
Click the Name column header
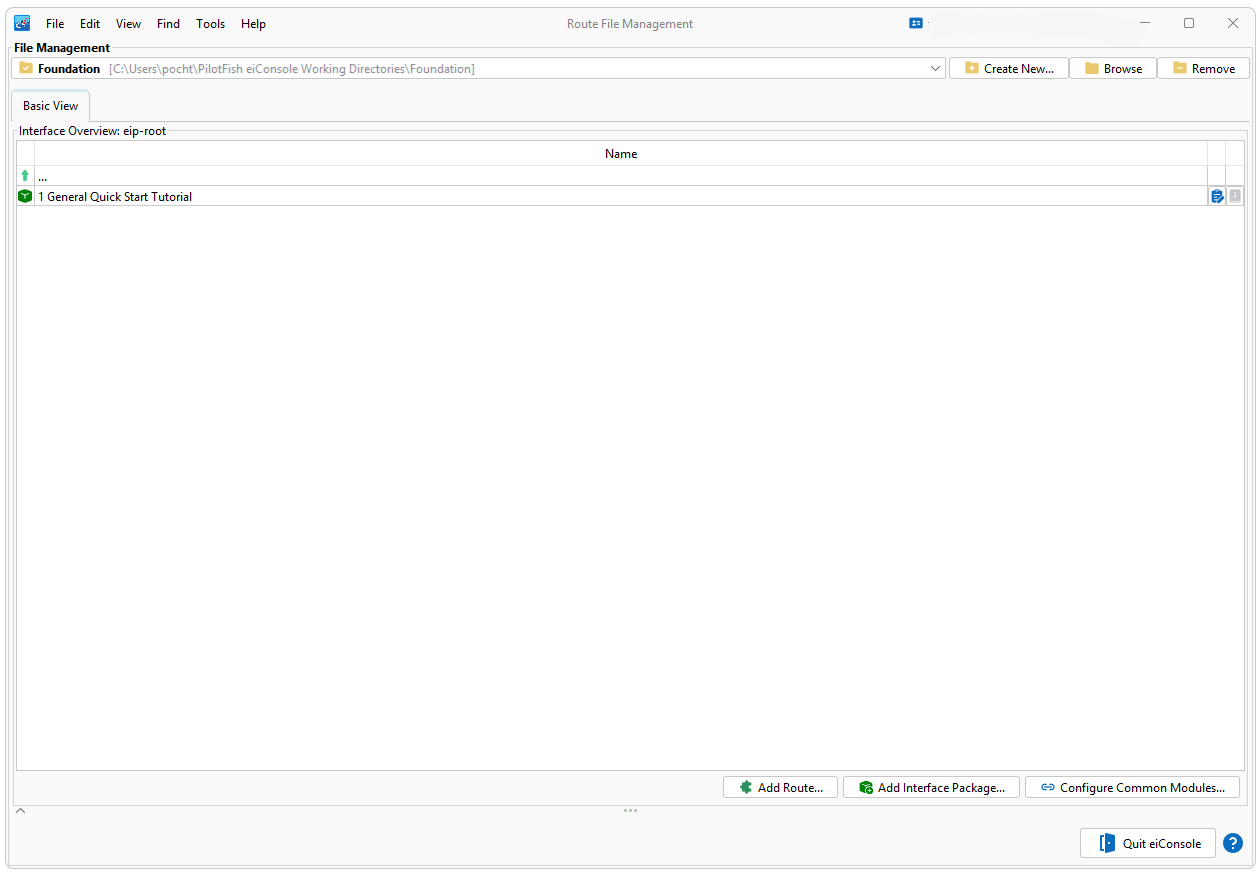pyautogui.click(x=621, y=154)
